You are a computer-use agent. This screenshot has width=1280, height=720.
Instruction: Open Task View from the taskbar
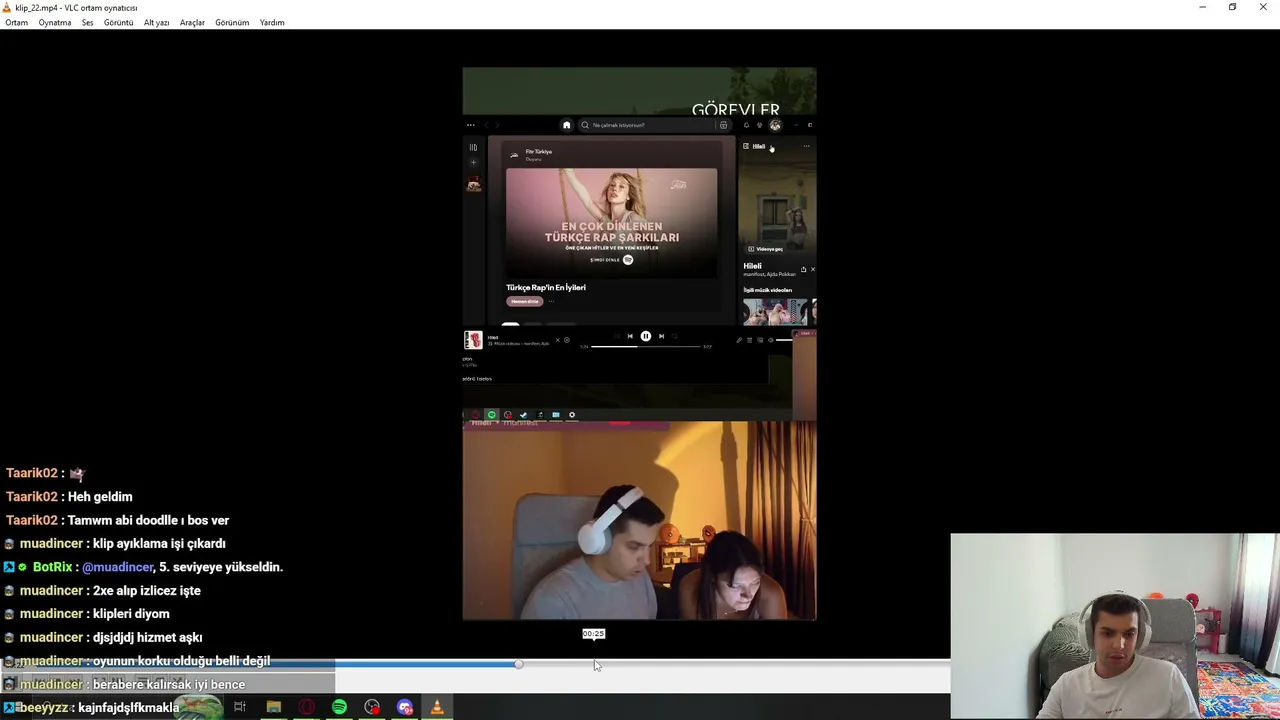click(240, 707)
